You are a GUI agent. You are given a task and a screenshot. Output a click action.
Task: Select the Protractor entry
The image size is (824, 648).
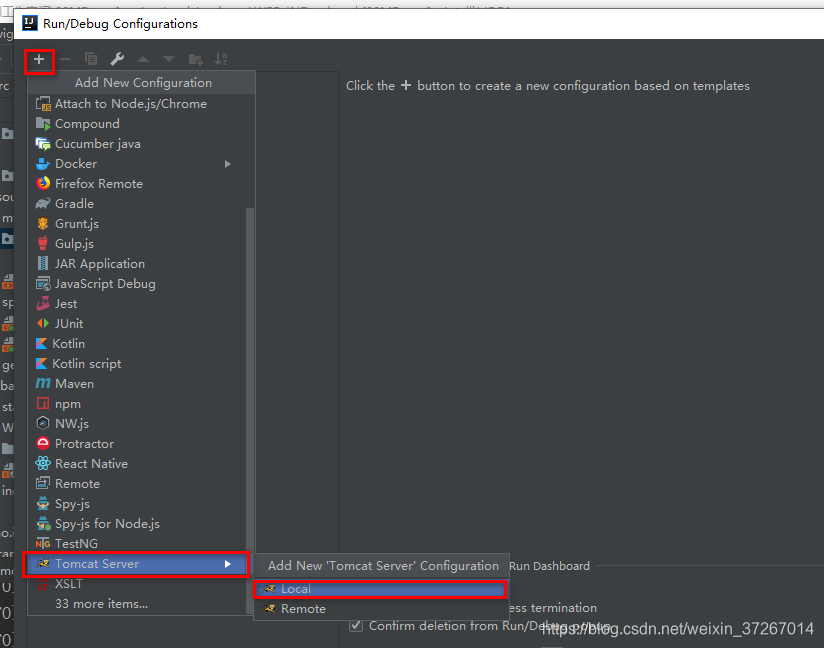pyautogui.click(x=137, y=444)
